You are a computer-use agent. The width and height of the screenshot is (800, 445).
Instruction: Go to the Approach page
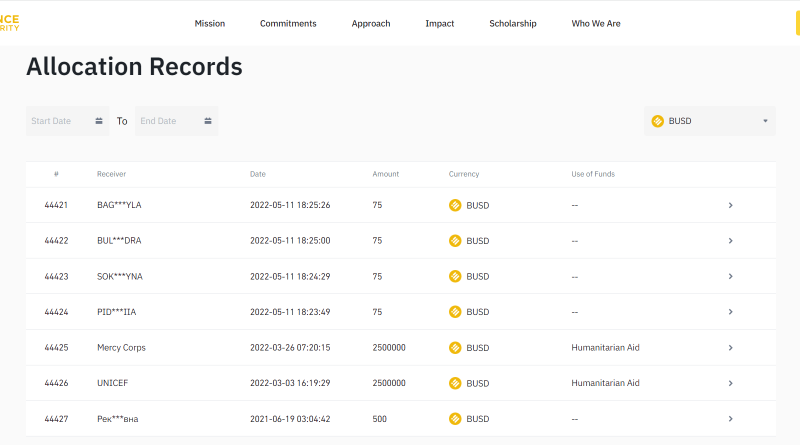tap(370, 23)
